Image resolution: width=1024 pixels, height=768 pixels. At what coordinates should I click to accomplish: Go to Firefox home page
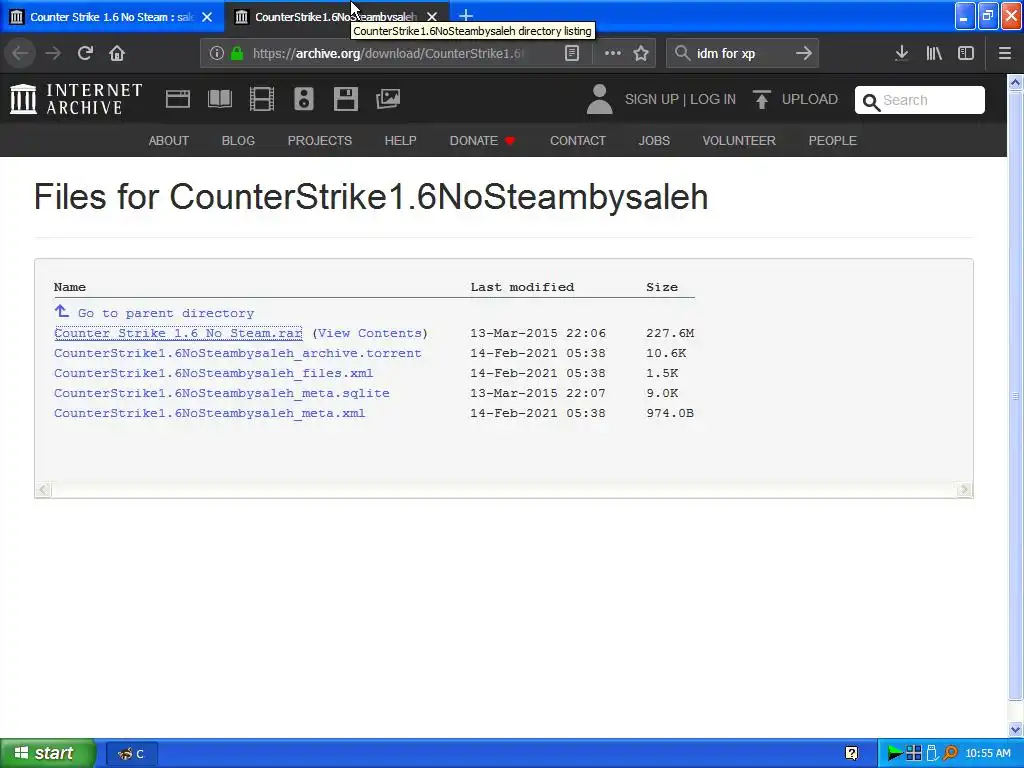point(117,53)
